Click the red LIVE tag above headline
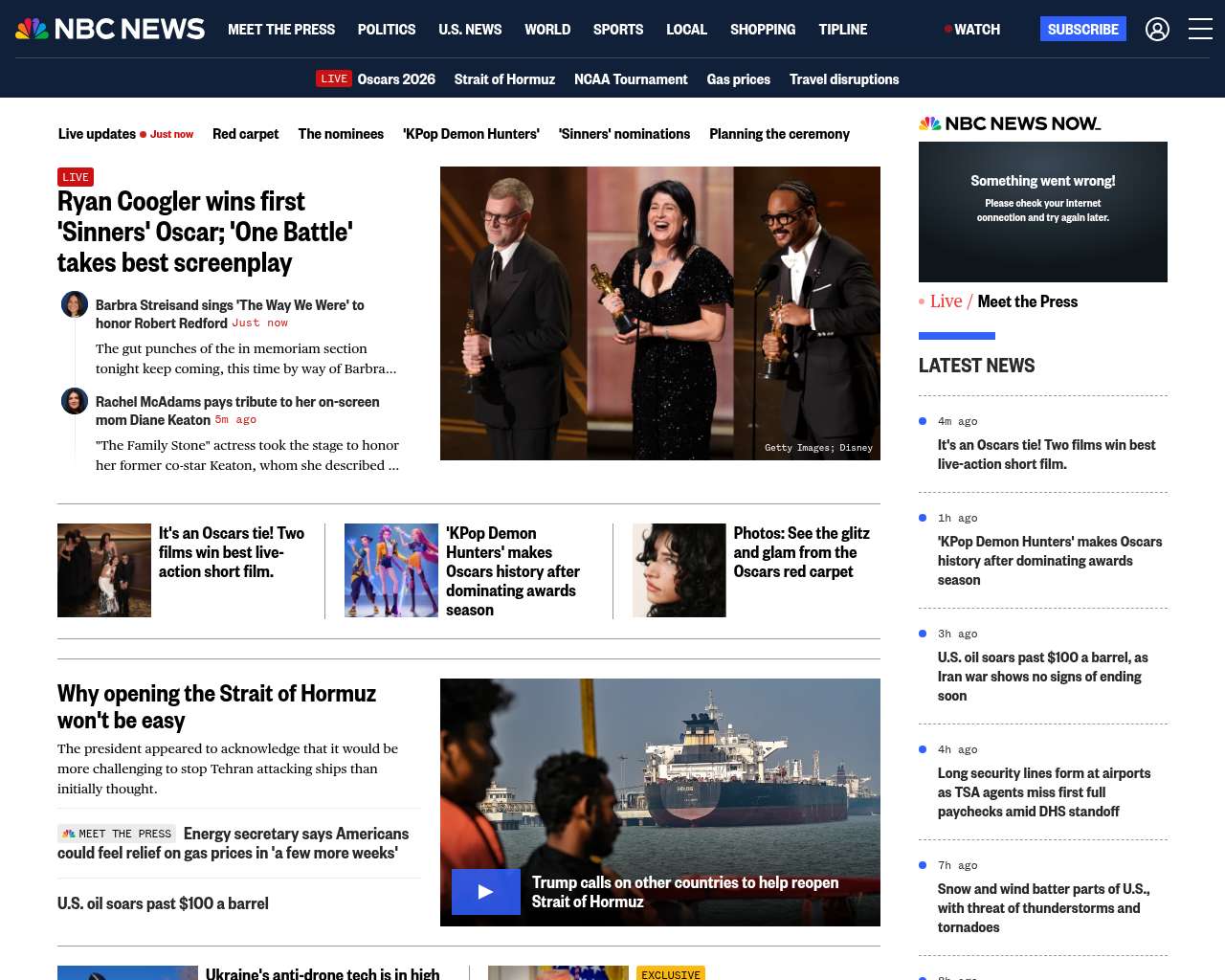 coord(76,177)
